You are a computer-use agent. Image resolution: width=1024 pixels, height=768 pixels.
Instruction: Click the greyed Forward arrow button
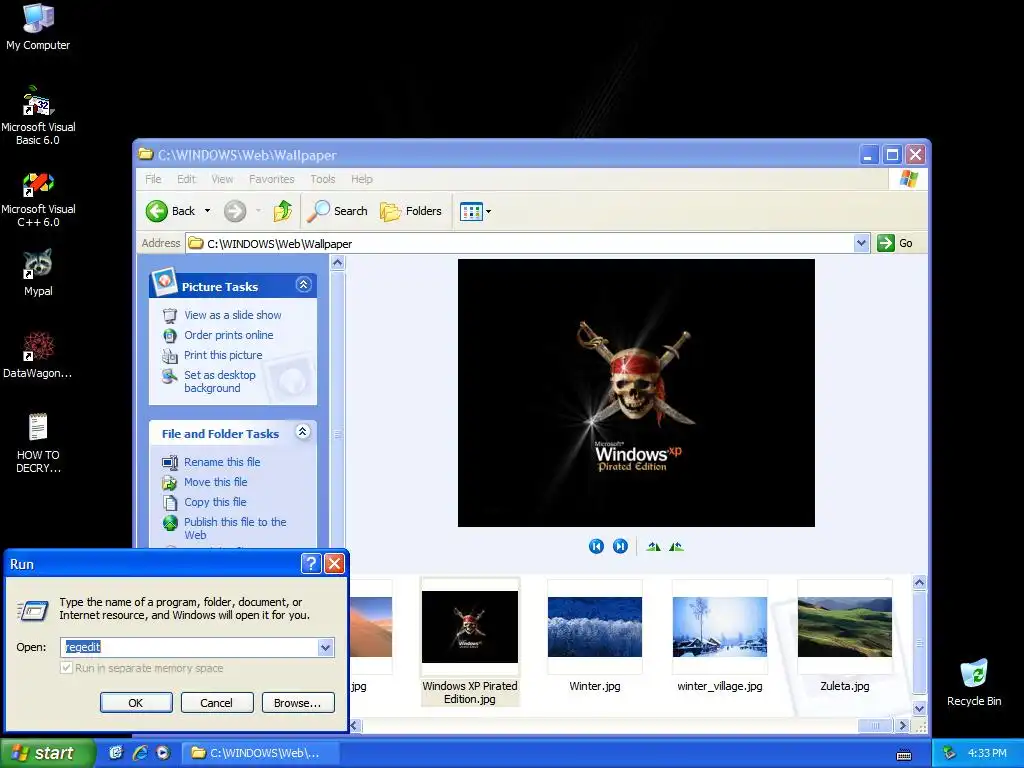[x=235, y=211]
